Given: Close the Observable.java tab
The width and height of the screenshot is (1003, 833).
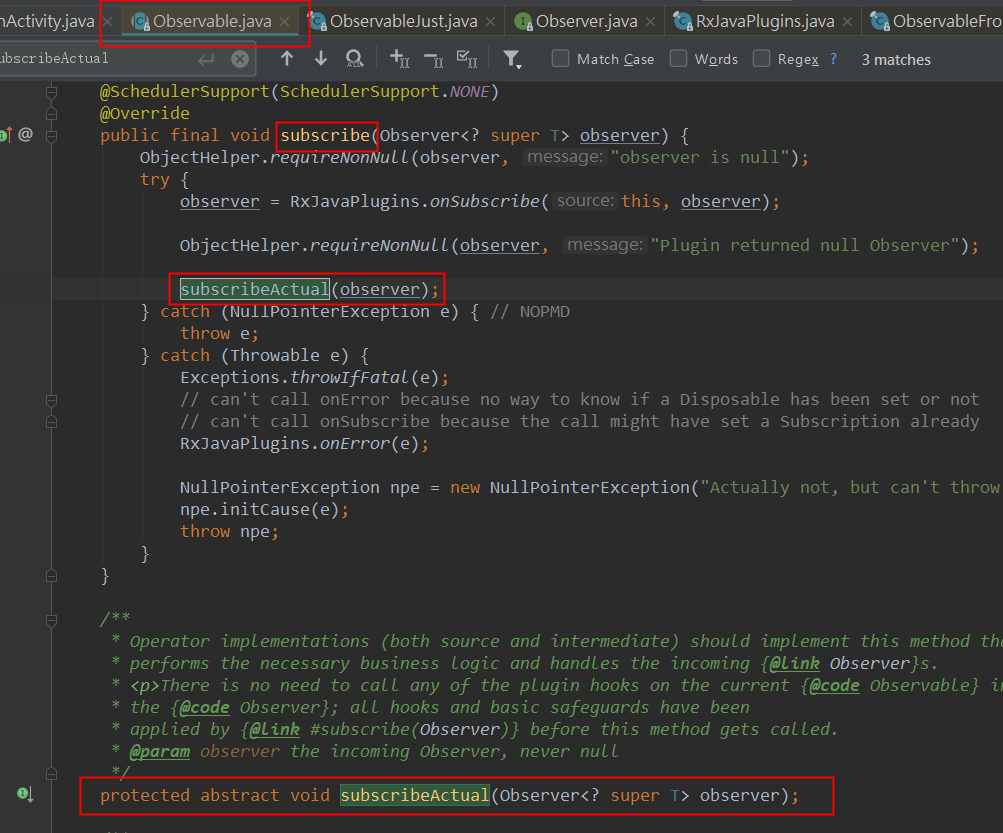Looking at the screenshot, I should [x=285, y=22].
